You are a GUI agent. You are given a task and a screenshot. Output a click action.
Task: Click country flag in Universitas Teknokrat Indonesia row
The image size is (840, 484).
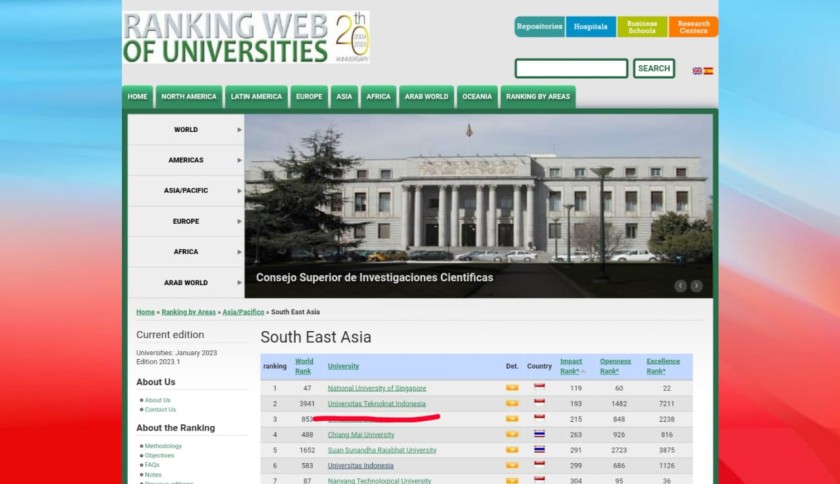pyautogui.click(x=539, y=403)
